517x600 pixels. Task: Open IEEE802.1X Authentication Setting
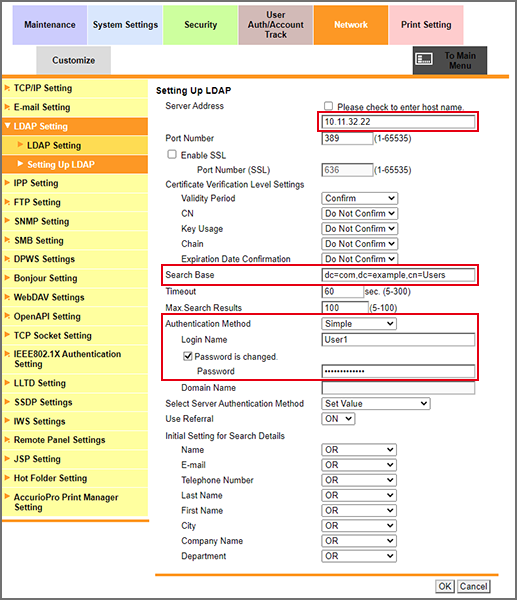(x=75, y=359)
